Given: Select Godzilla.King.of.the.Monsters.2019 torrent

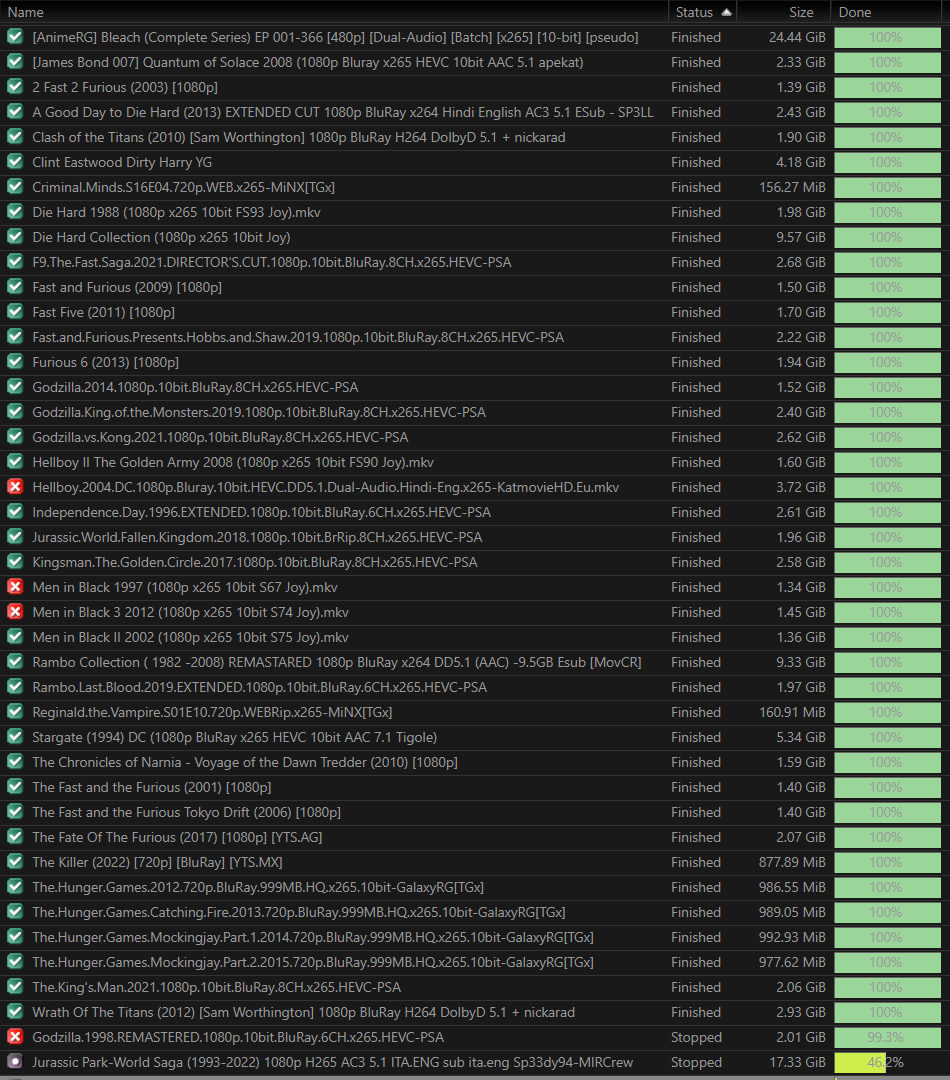Looking at the screenshot, I should point(259,412).
